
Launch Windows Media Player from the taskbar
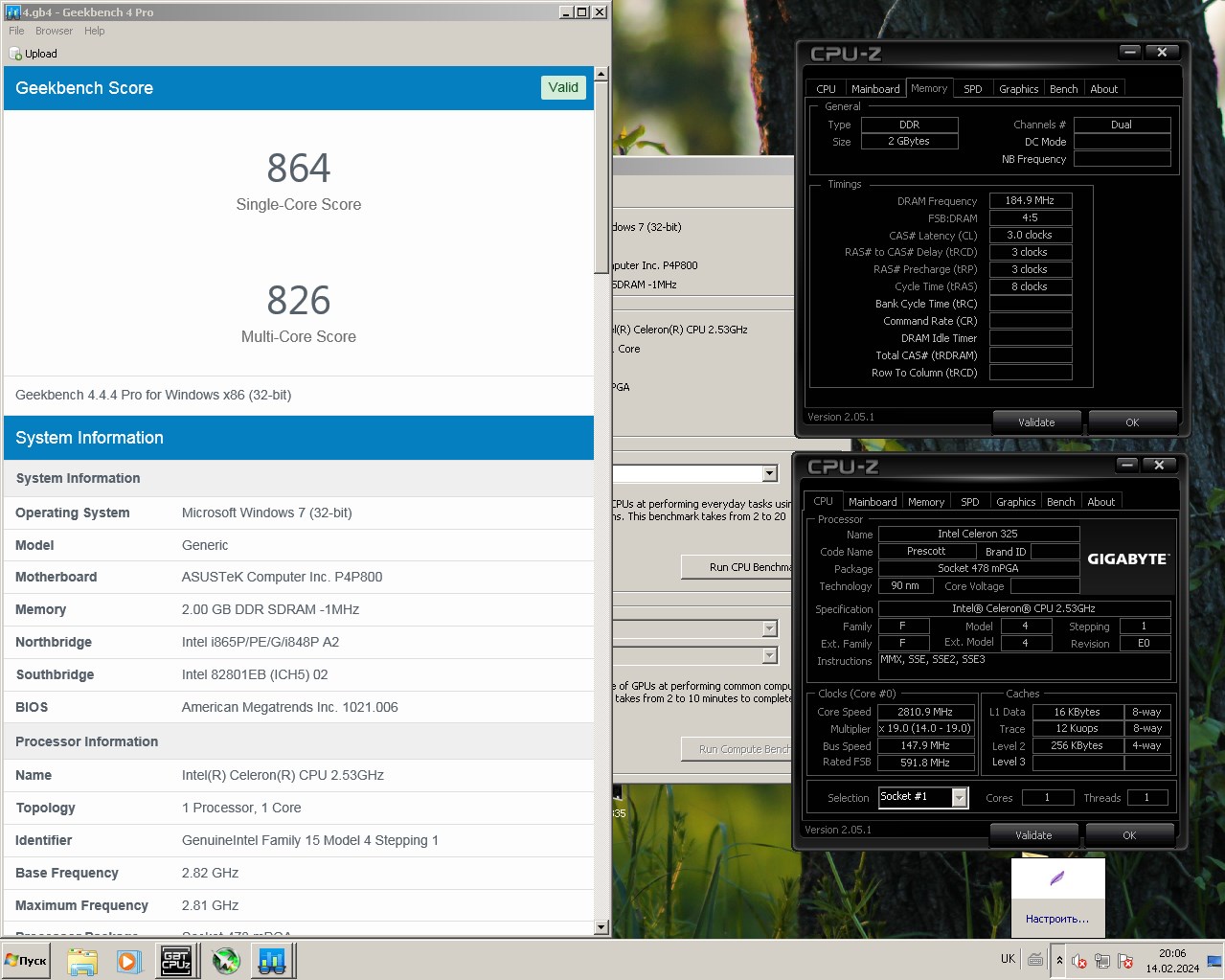coord(129,960)
